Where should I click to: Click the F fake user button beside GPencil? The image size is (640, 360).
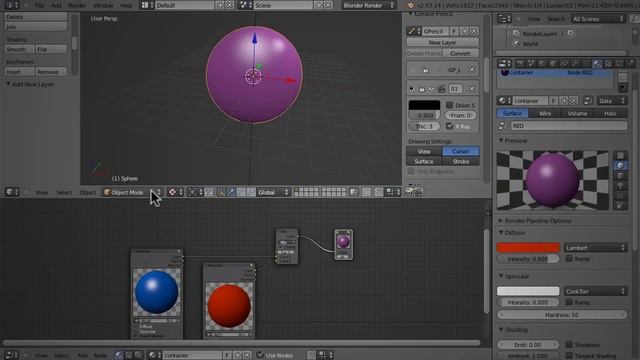(454, 31)
